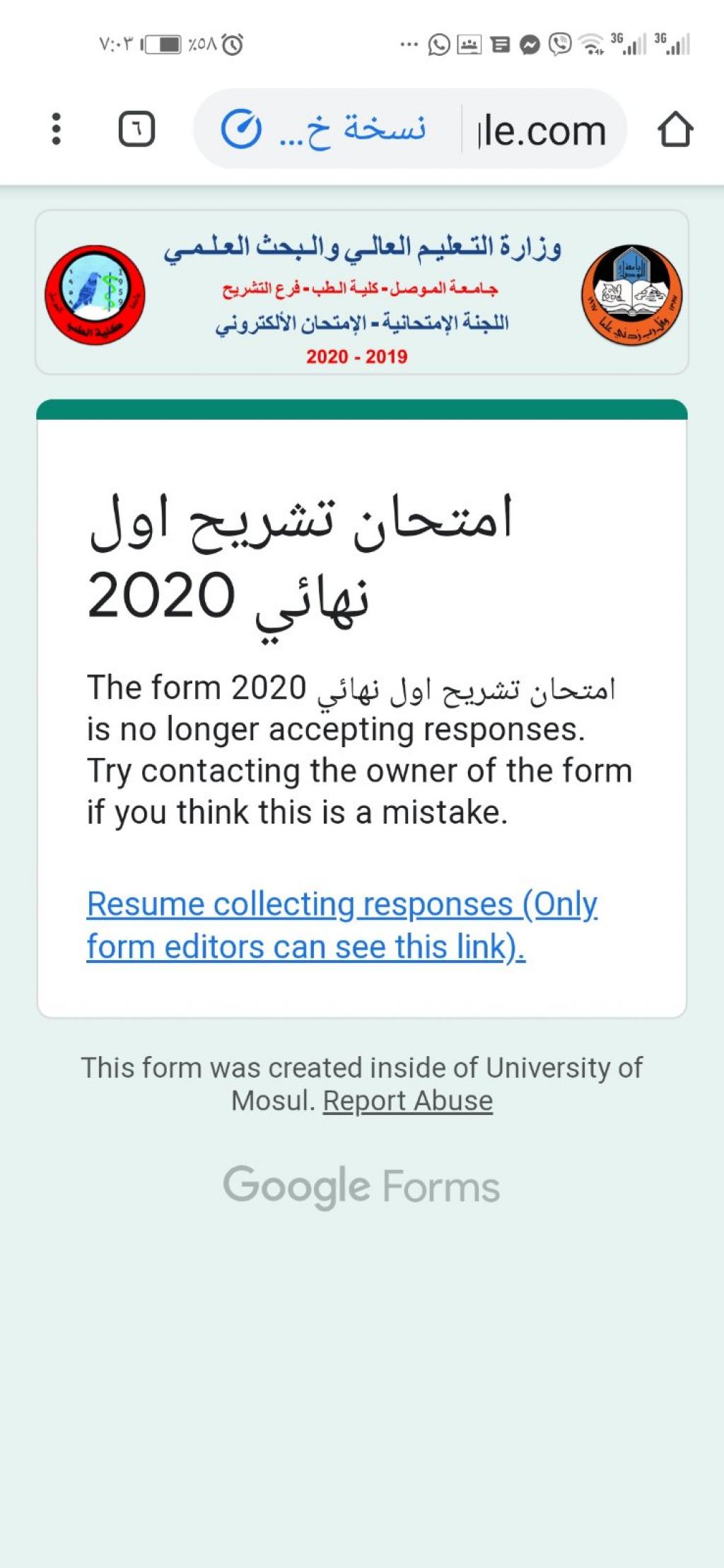
Task: Go to the browser home page icon
Action: coord(675,129)
